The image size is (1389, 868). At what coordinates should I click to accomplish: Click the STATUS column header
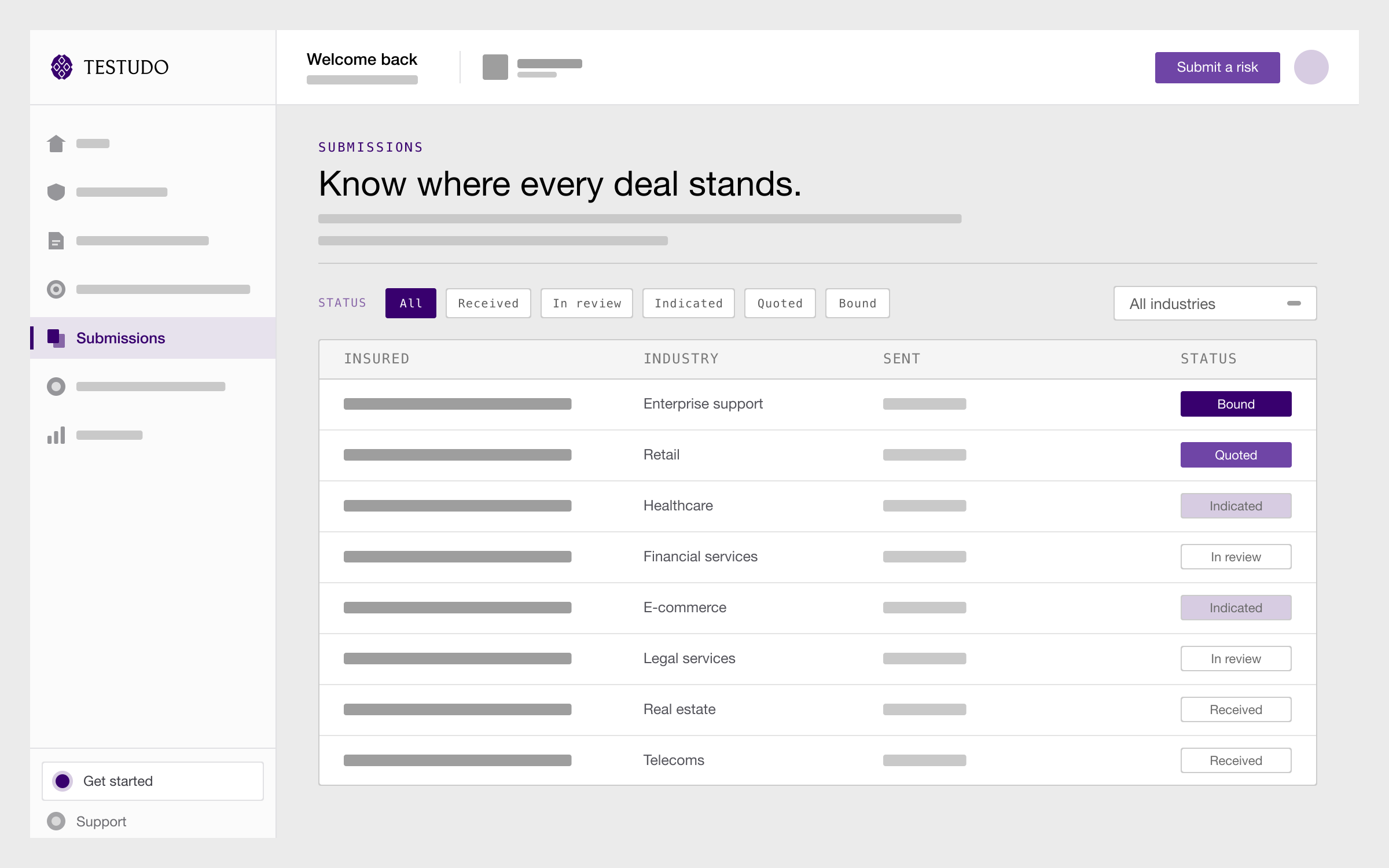coord(1209,359)
